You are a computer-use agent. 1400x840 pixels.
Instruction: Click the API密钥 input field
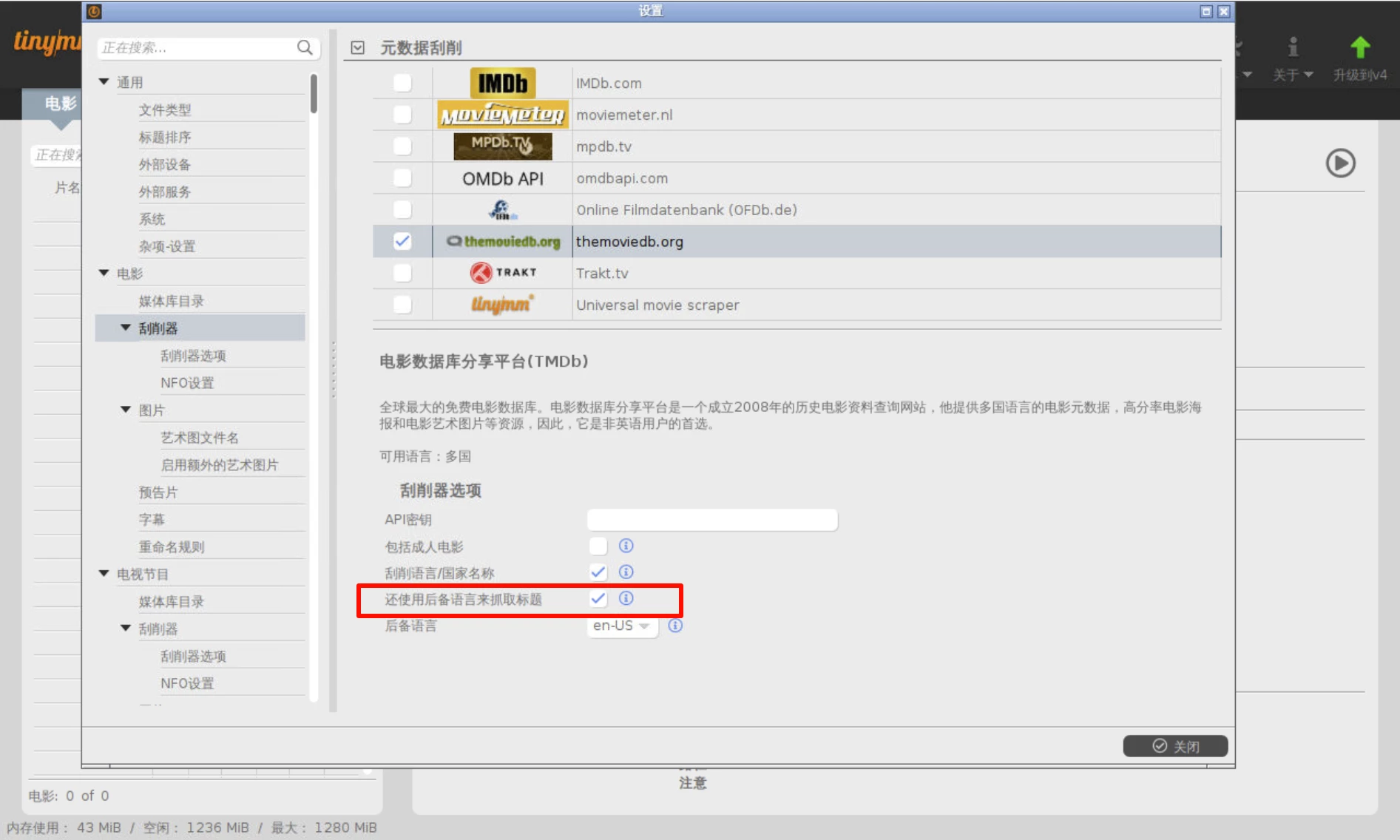pos(711,520)
